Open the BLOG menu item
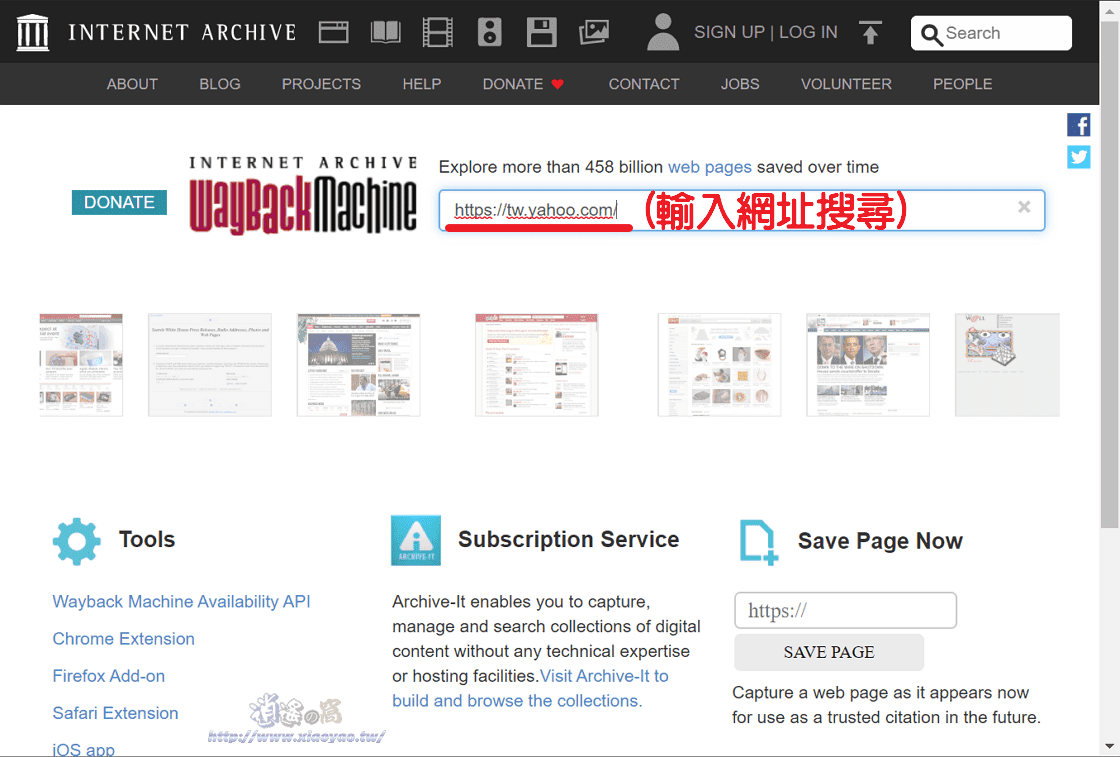This screenshot has height=757, width=1120. pos(220,84)
